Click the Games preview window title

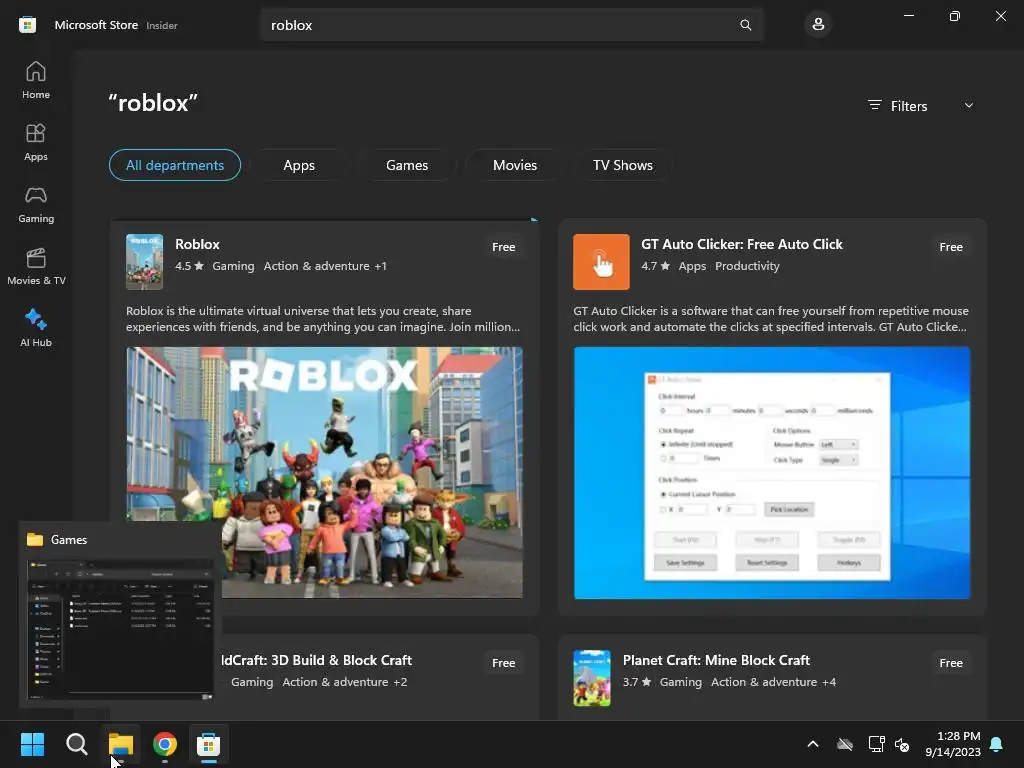pos(69,539)
